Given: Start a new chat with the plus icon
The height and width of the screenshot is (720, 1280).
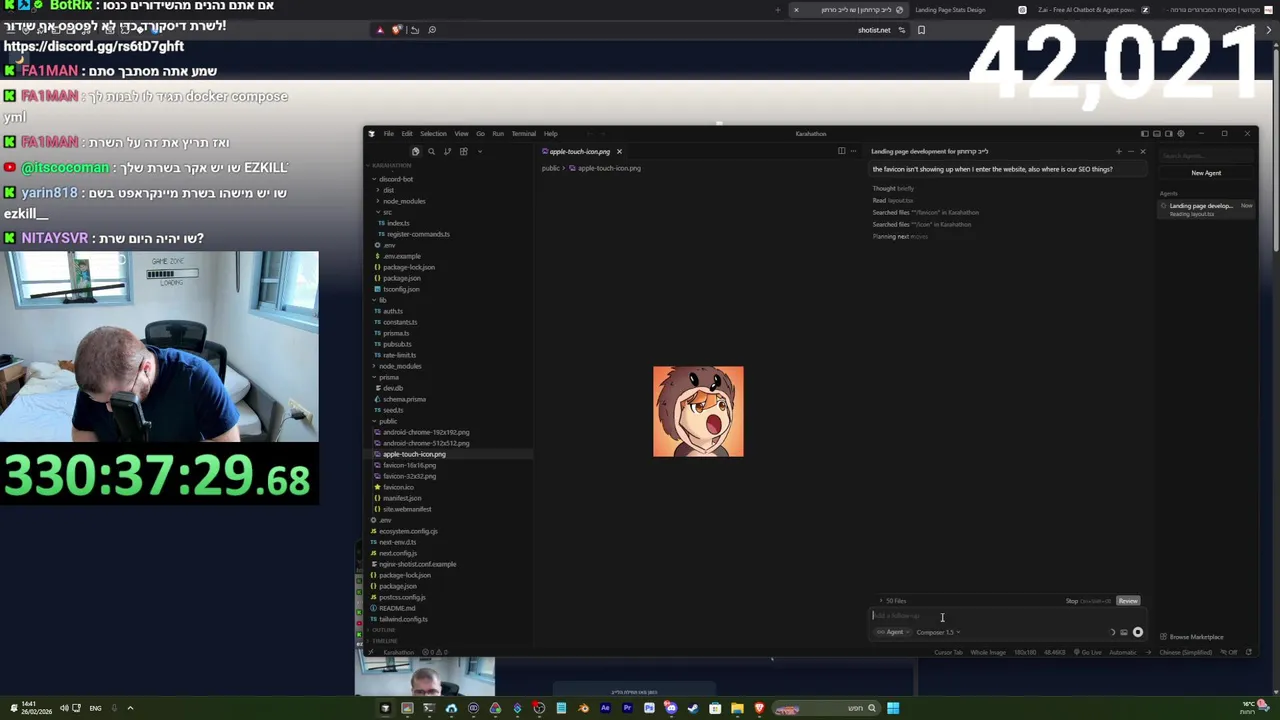Looking at the screenshot, I should (1119, 151).
